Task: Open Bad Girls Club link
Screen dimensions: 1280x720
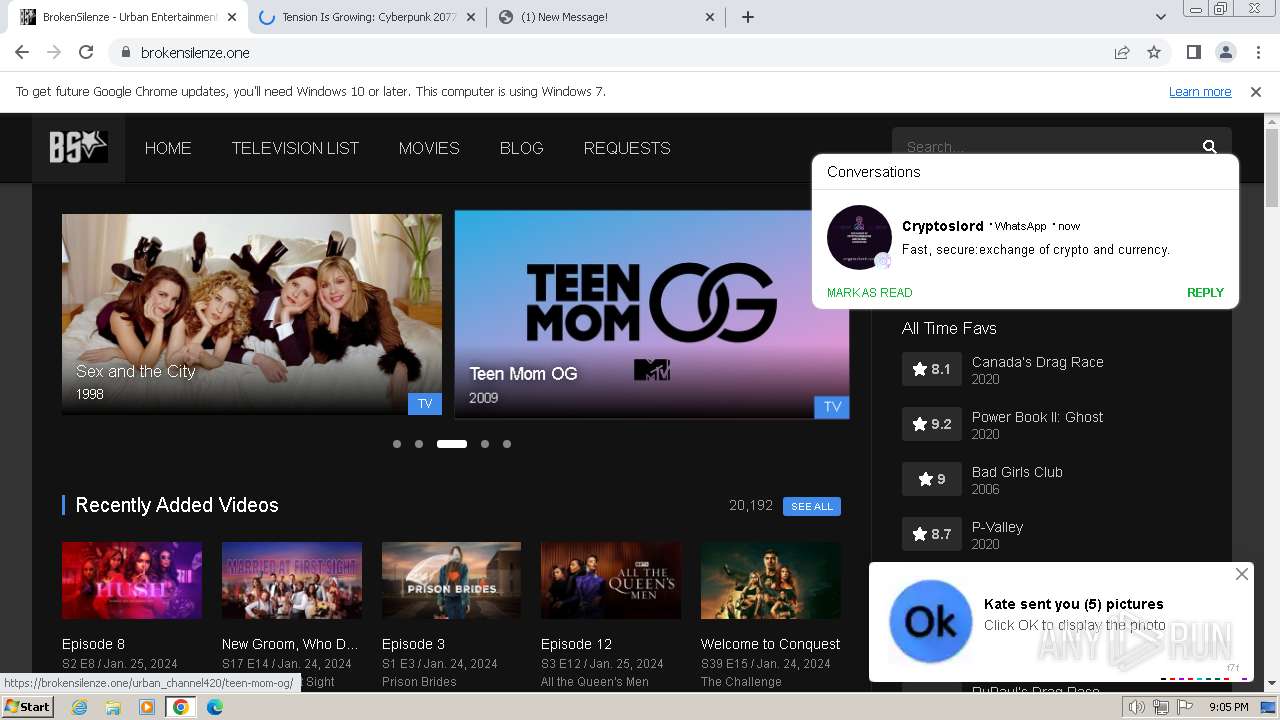Action: [1017, 472]
